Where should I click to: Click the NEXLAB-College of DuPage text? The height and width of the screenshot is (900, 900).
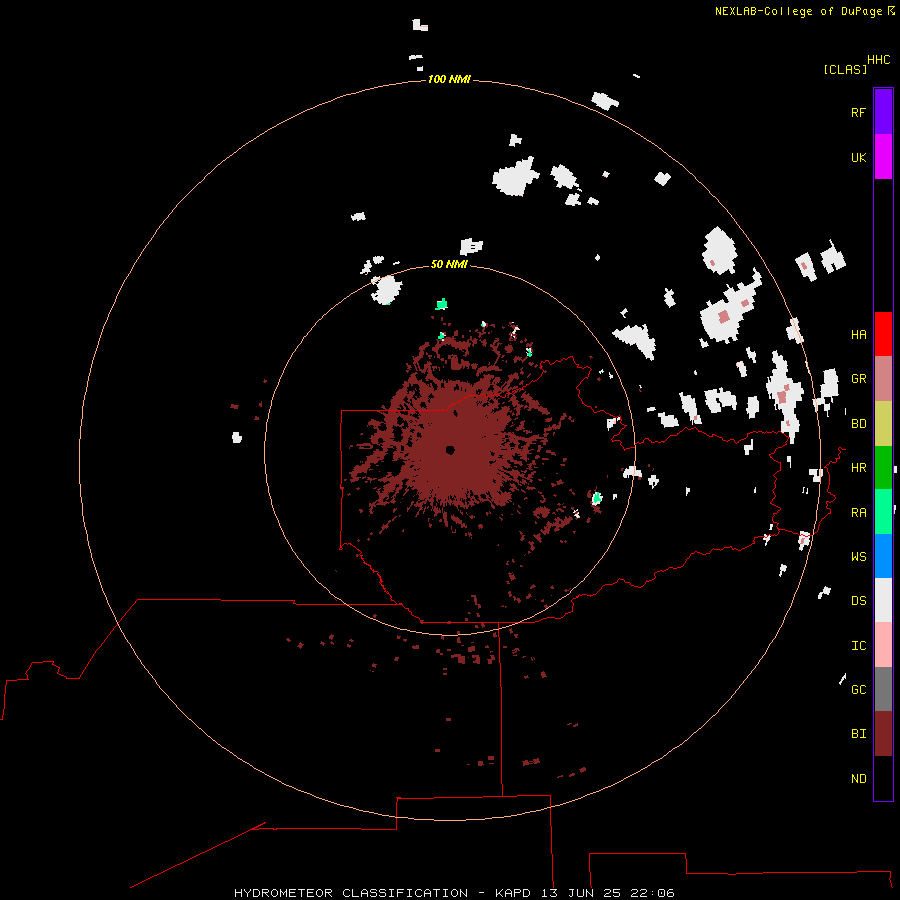pos(798,11)
